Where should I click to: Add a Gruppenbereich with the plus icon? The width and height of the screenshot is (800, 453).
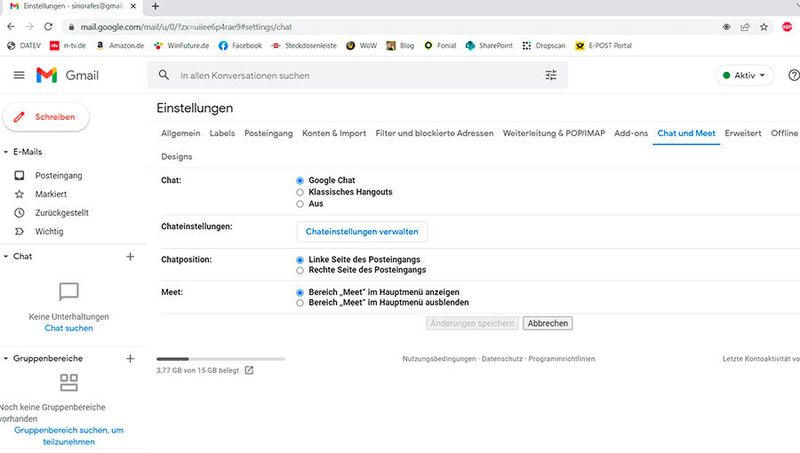point(130,359)
